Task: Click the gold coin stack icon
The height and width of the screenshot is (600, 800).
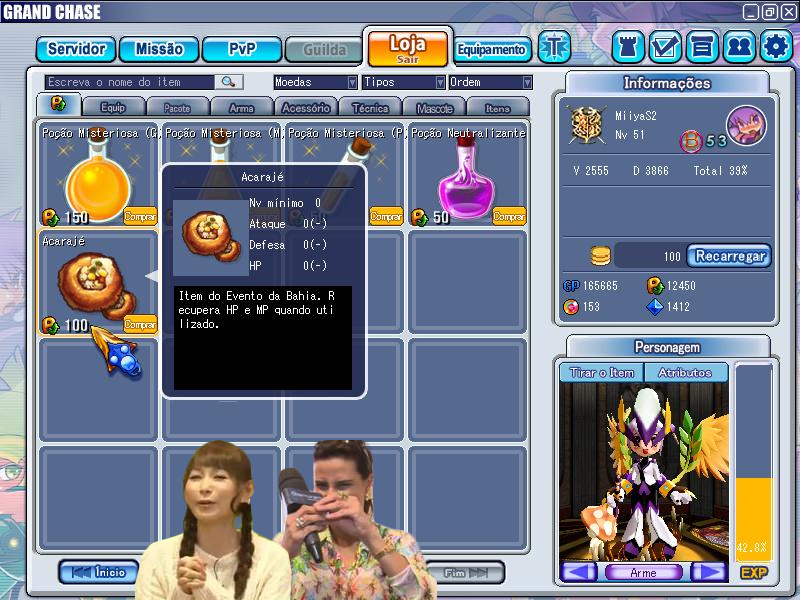Action: [601, 256]
